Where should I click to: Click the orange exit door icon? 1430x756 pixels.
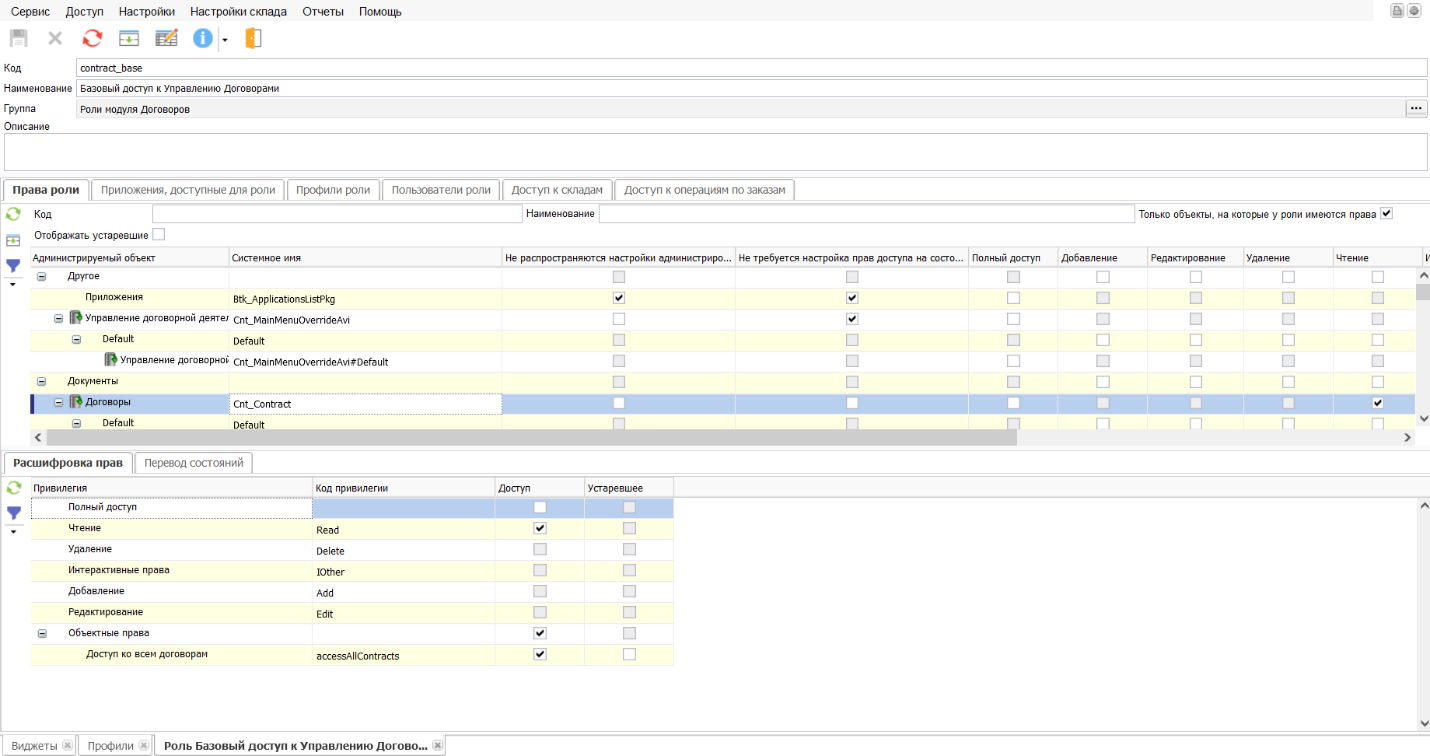(x=253, y=38)
